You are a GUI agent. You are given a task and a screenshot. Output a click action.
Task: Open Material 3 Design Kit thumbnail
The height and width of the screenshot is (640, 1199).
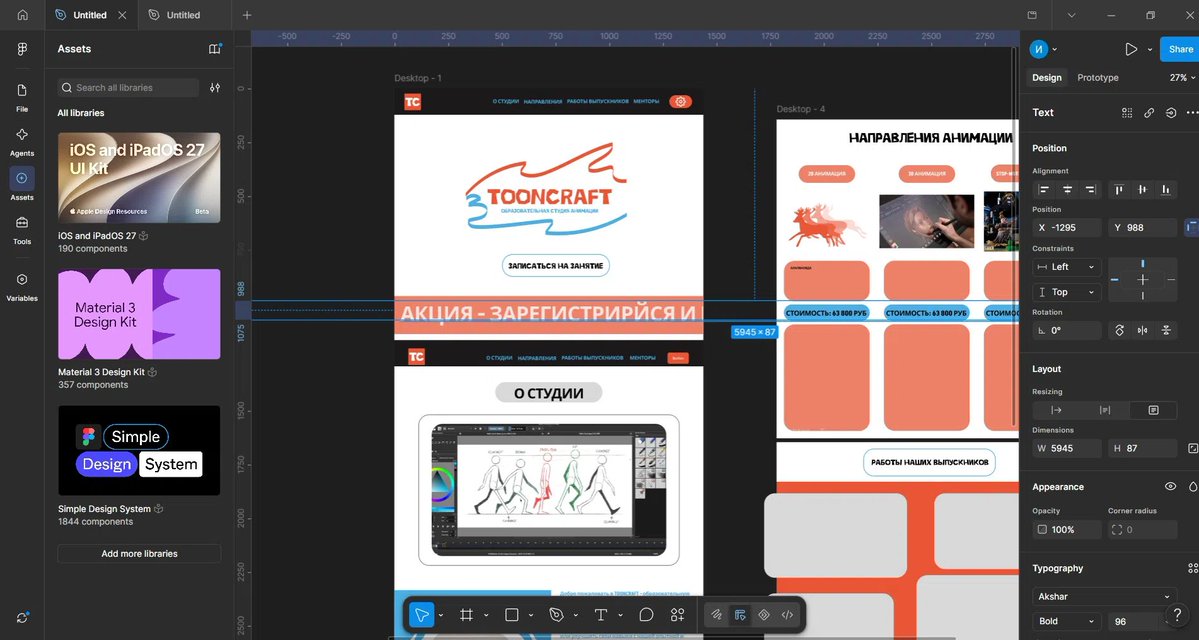(139, 314)
